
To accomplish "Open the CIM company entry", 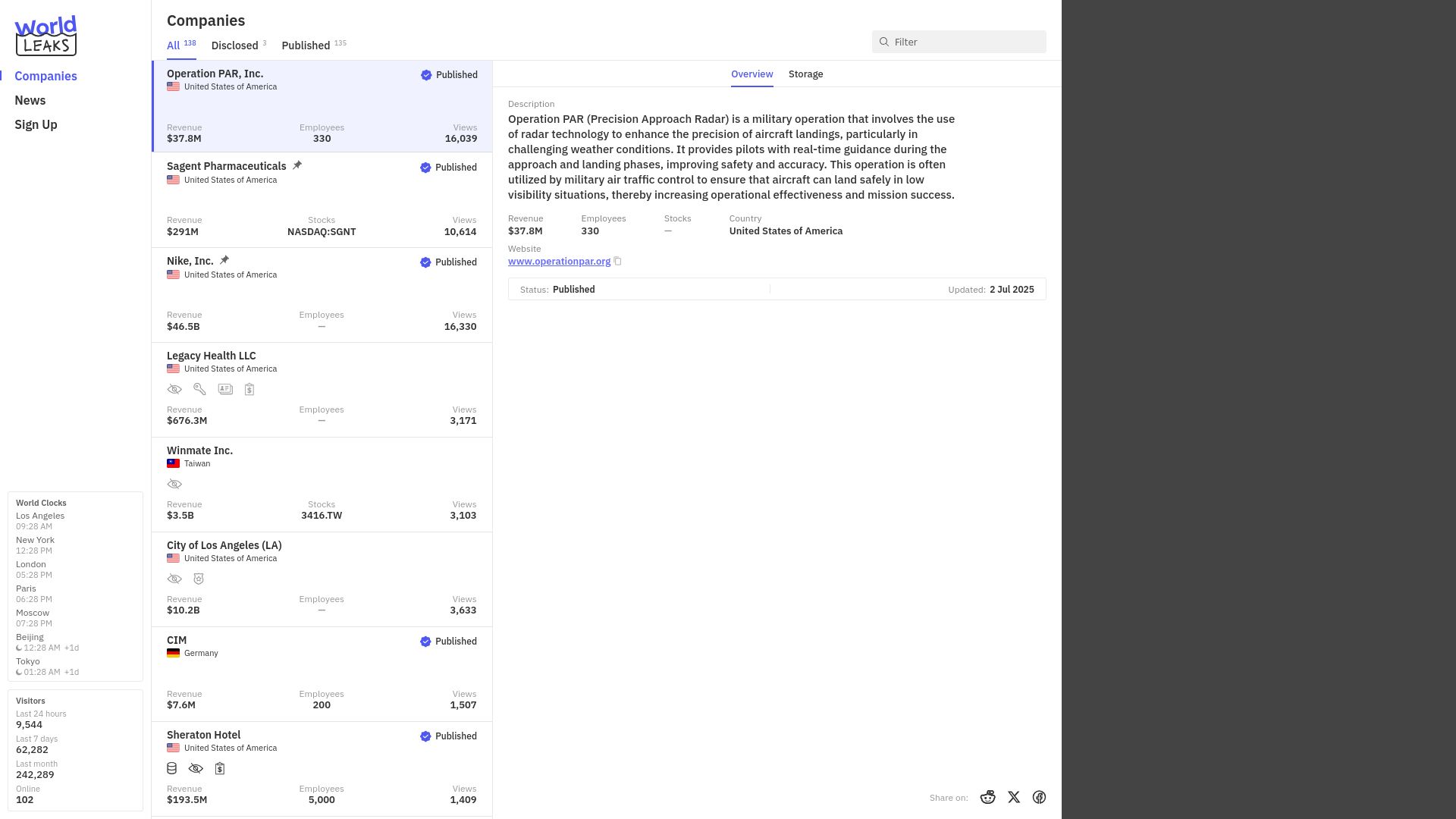I will pos(322,674).
